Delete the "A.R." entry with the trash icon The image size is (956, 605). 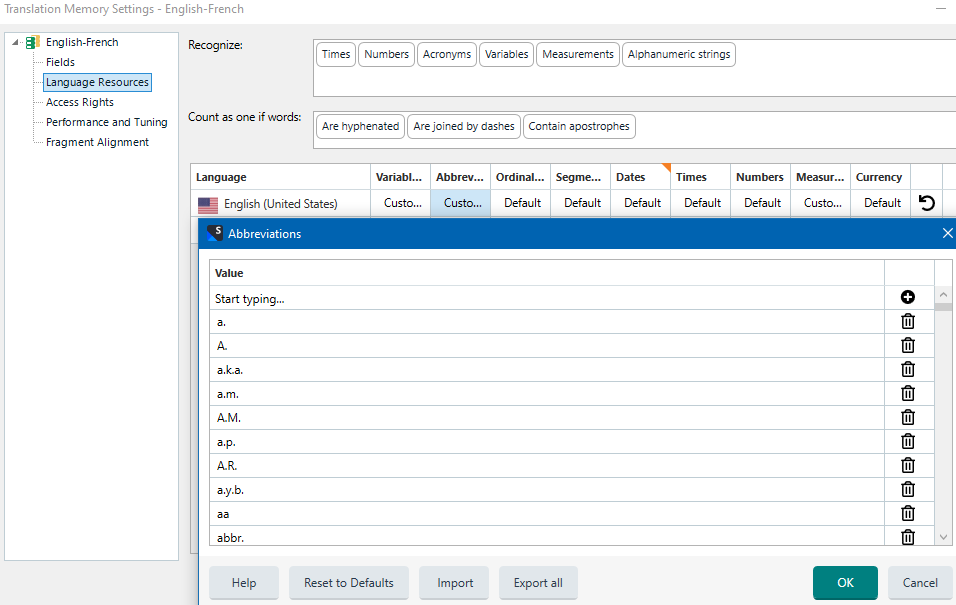(908, 465)
